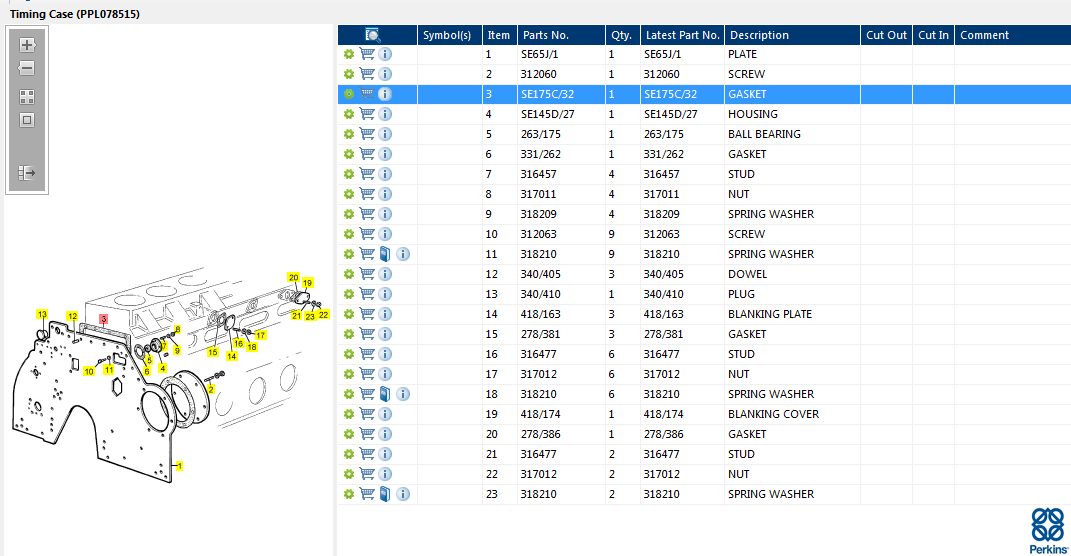Screen dimensions: 1071x556
Task: Click the Timing Case (PPL078515) title
Action: (74, 14)
